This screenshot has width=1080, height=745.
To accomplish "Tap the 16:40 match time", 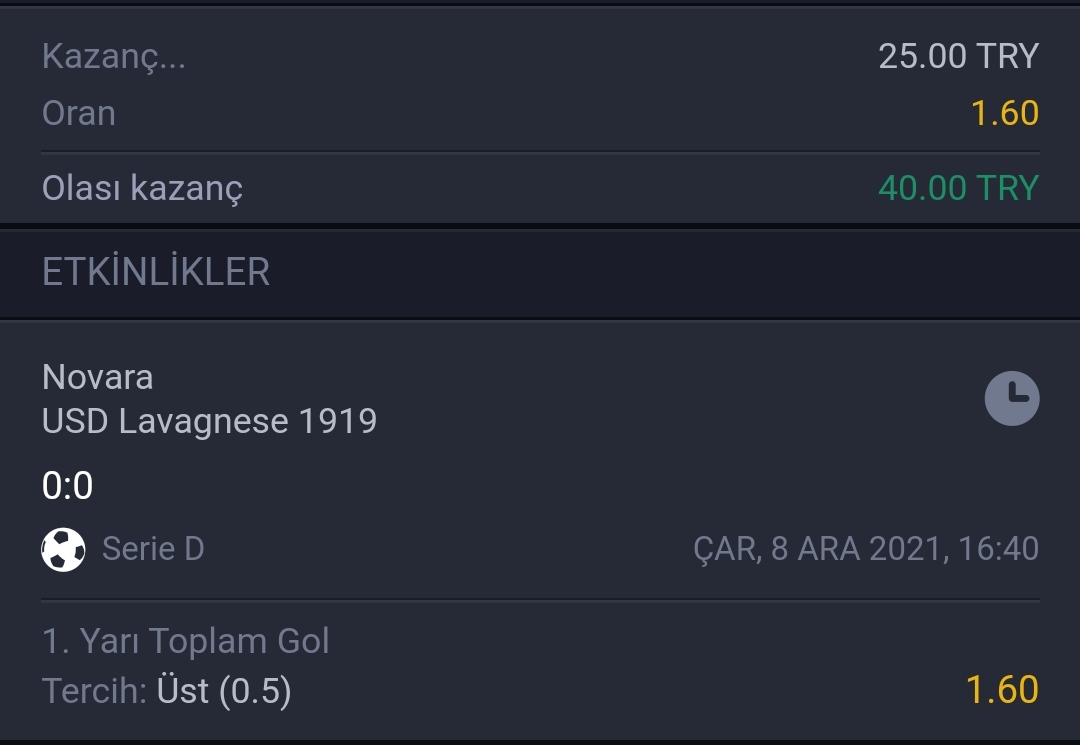I will [x=998, y=549].
